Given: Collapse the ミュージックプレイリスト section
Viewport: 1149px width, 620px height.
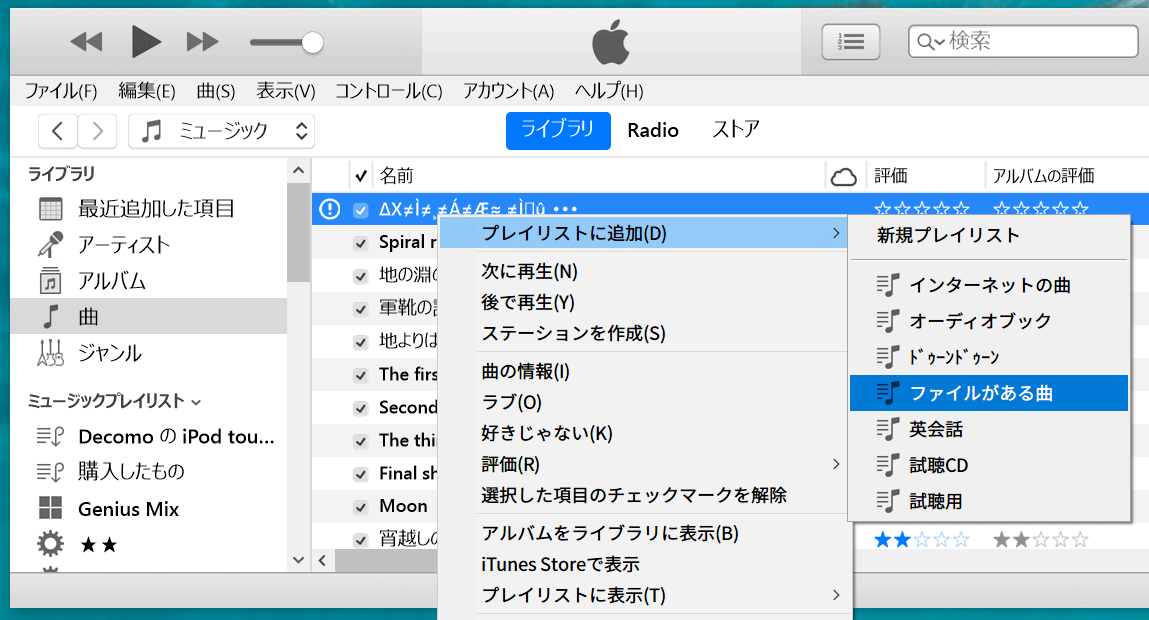Looking at the screenshot, I should click(196, 402).
